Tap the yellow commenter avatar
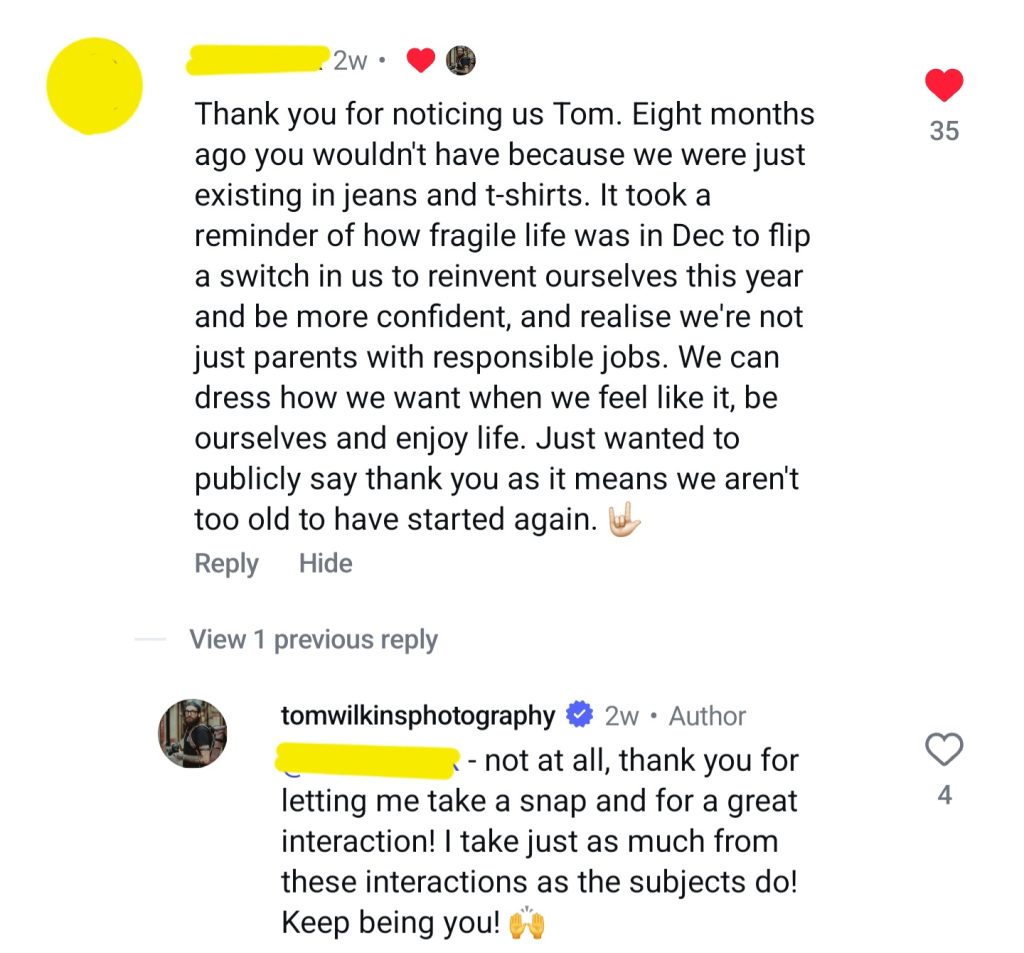 pyautogui.click(x=95, y=86)
